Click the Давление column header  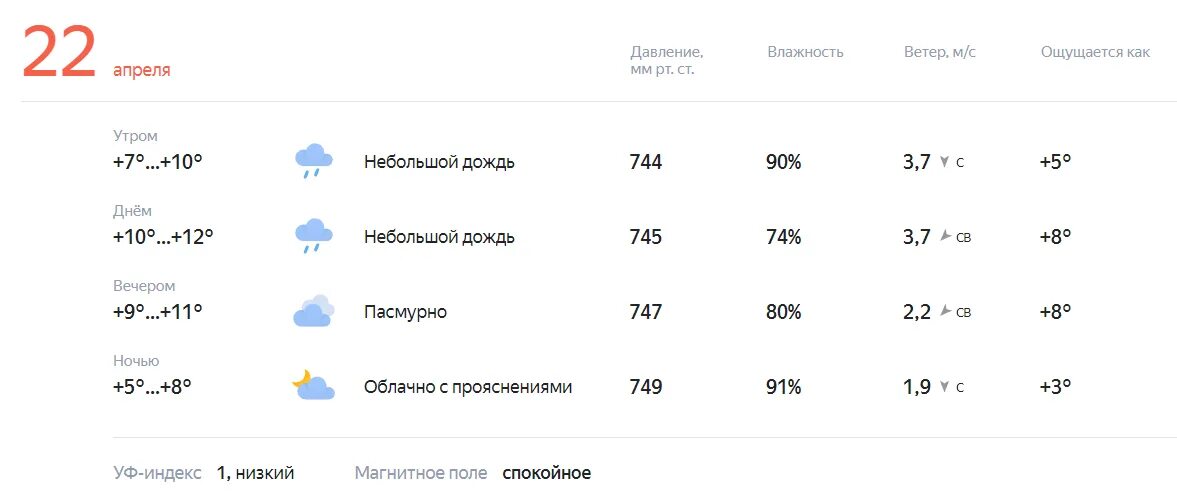click(667, 61)
